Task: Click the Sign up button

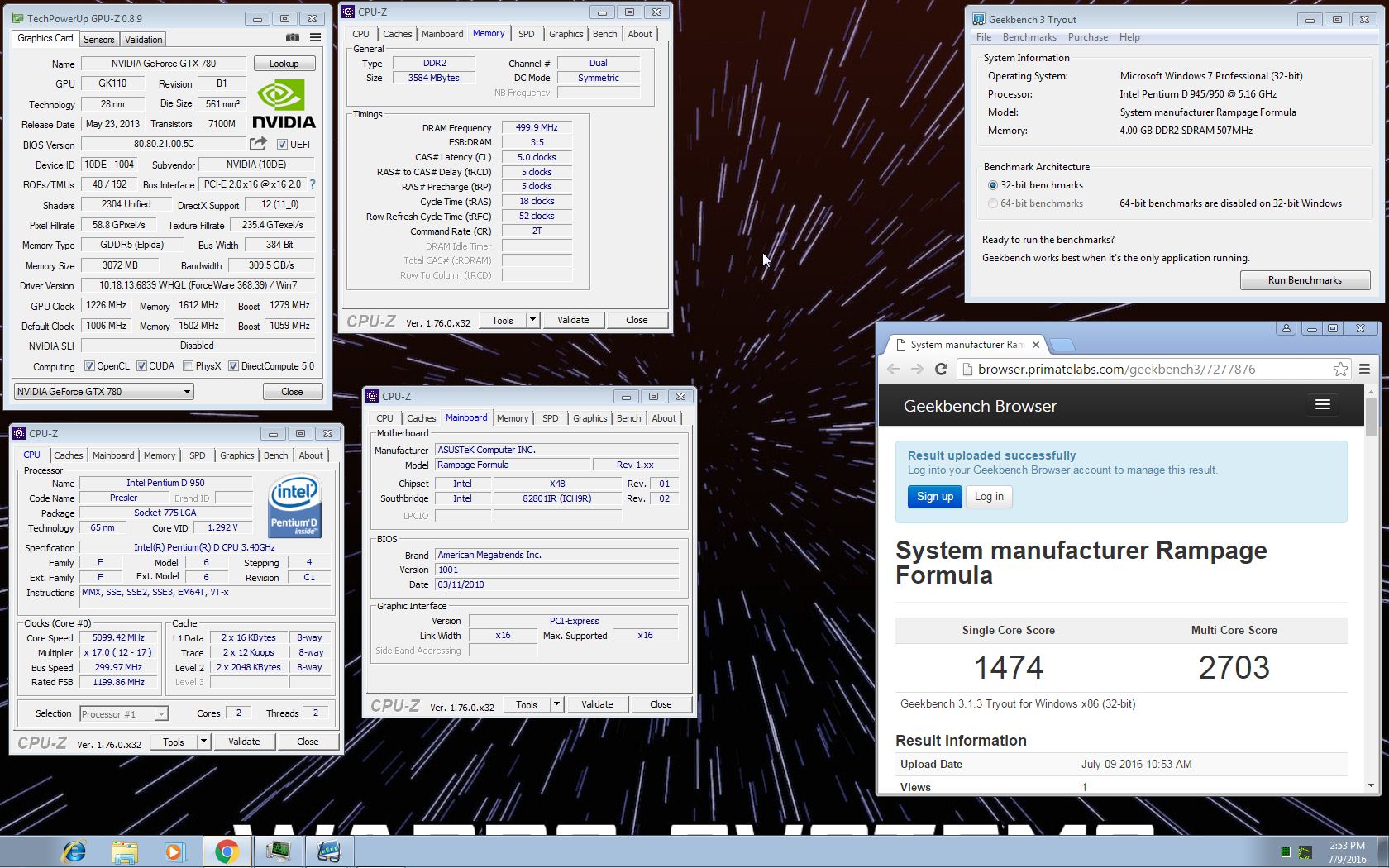Action: (x=934, y=496)
